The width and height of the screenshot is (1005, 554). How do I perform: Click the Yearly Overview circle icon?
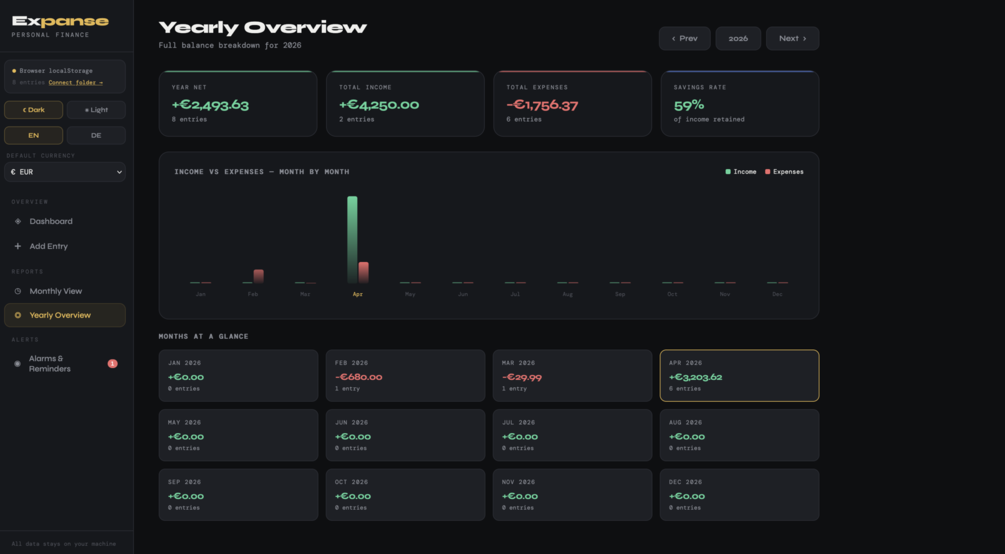(x=18, y=315)
